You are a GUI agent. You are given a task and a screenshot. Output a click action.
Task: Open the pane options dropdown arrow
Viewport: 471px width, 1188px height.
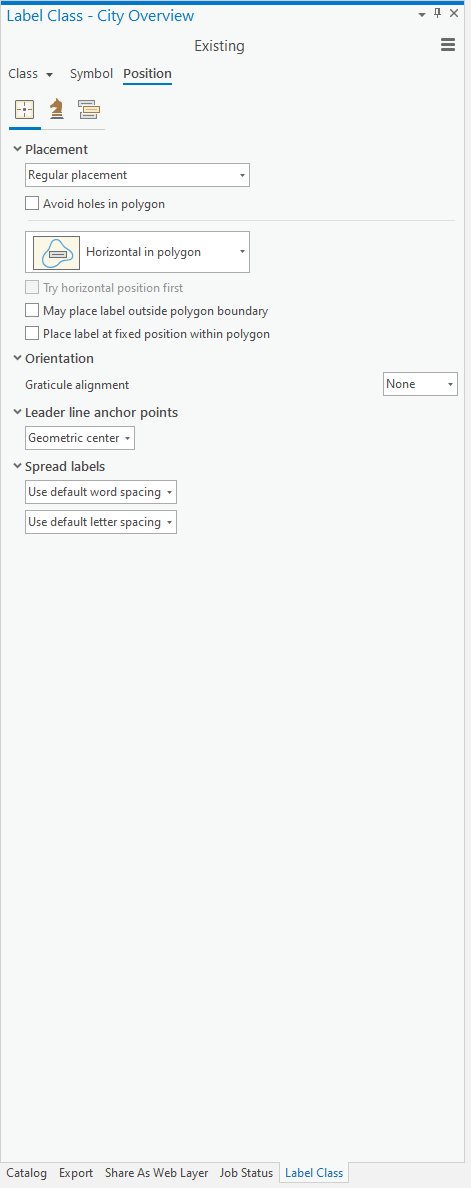422,15
